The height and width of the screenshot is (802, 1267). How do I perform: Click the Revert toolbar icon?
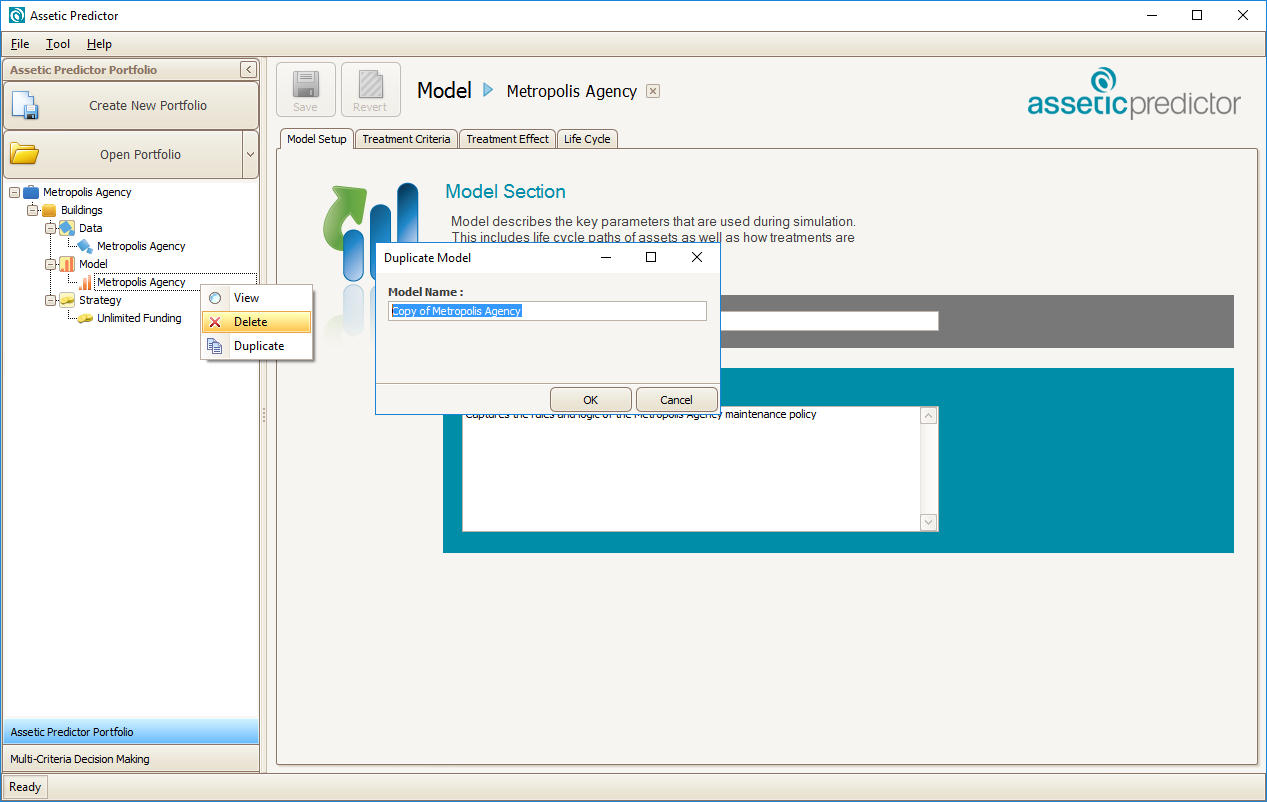coord(370,90)
